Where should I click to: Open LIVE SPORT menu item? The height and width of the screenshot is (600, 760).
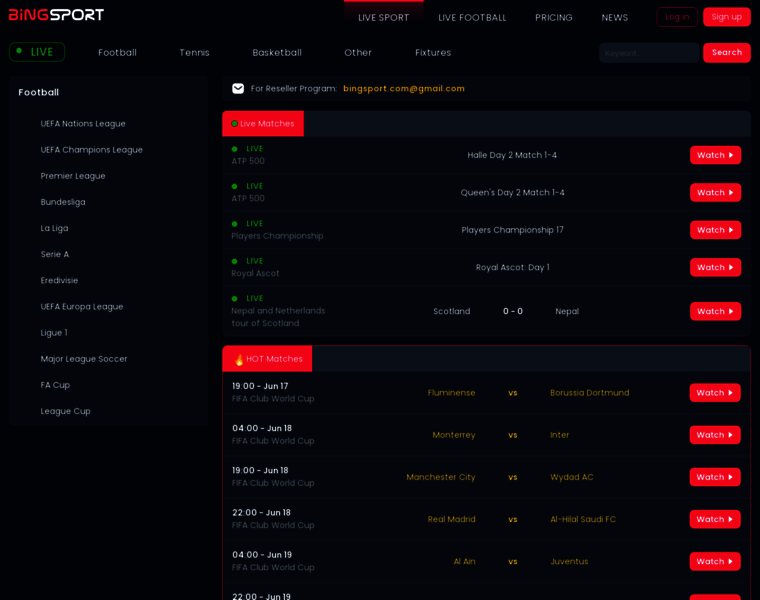[383, 17]
